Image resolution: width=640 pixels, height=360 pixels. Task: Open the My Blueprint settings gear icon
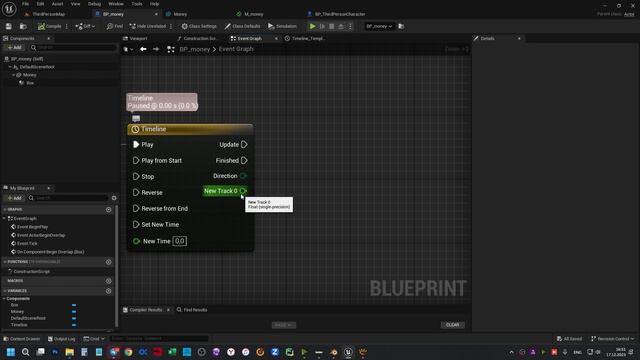tap(114, 198)
